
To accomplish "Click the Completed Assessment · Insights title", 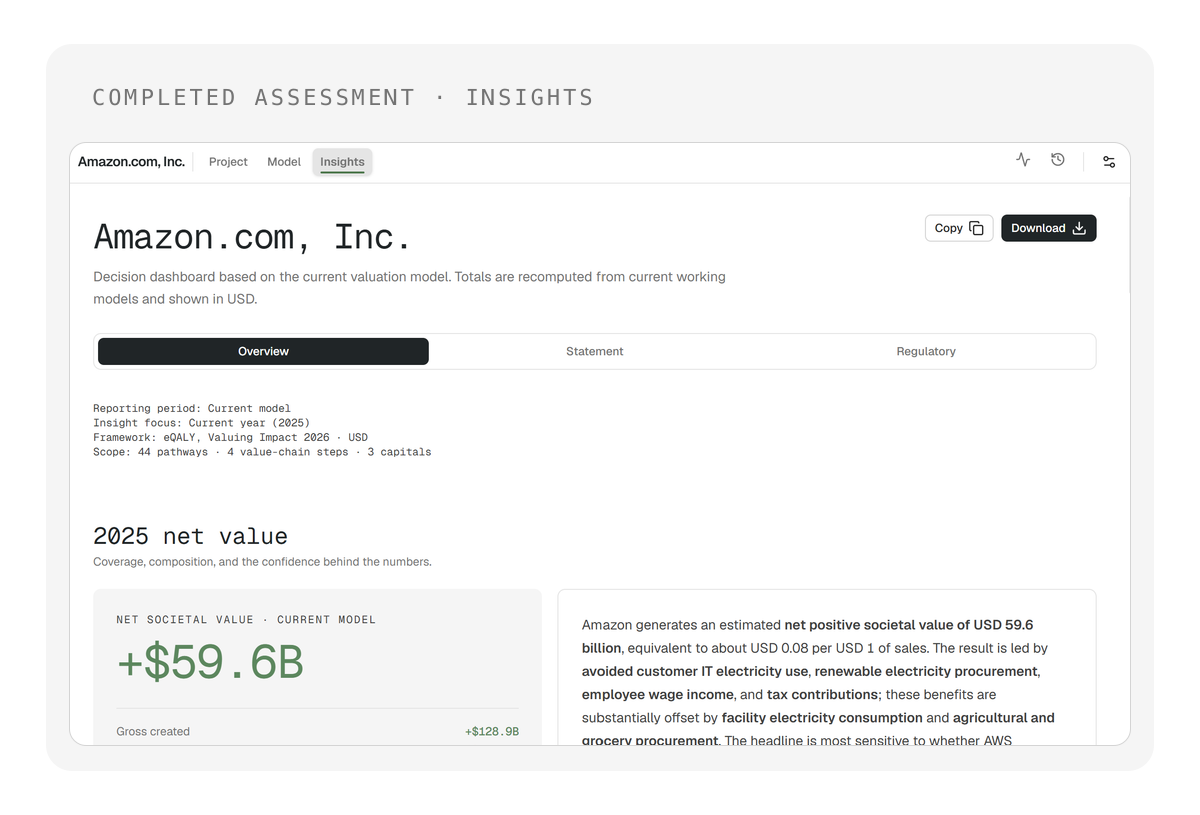I will pos(343,97).
